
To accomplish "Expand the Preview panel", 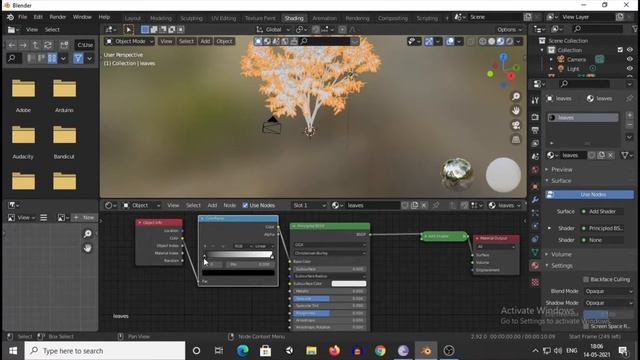I will pyautogui.click(x=562, y=169).
